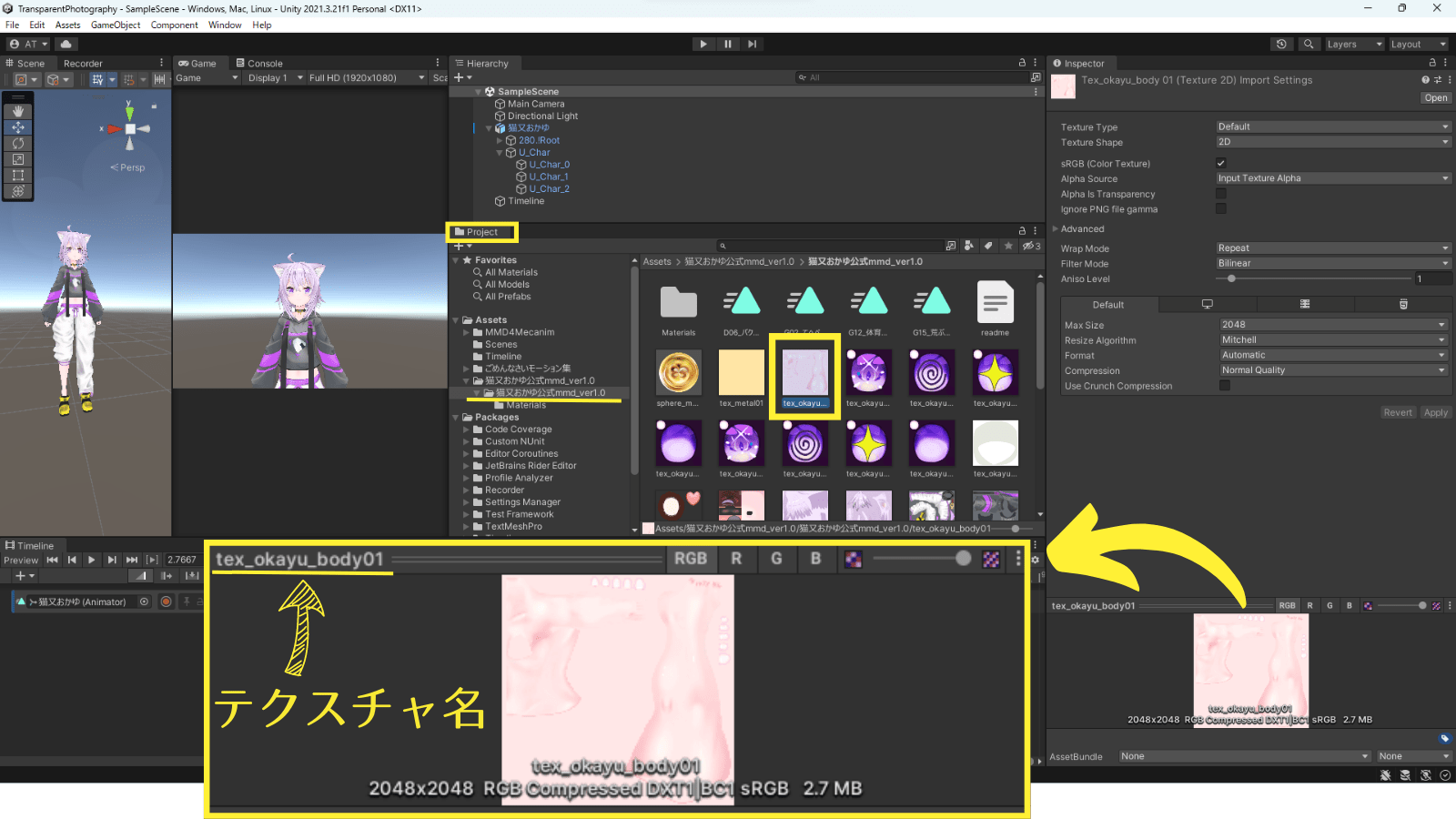
Task: Start Play mode with the play button
Action: click(703, 44)
